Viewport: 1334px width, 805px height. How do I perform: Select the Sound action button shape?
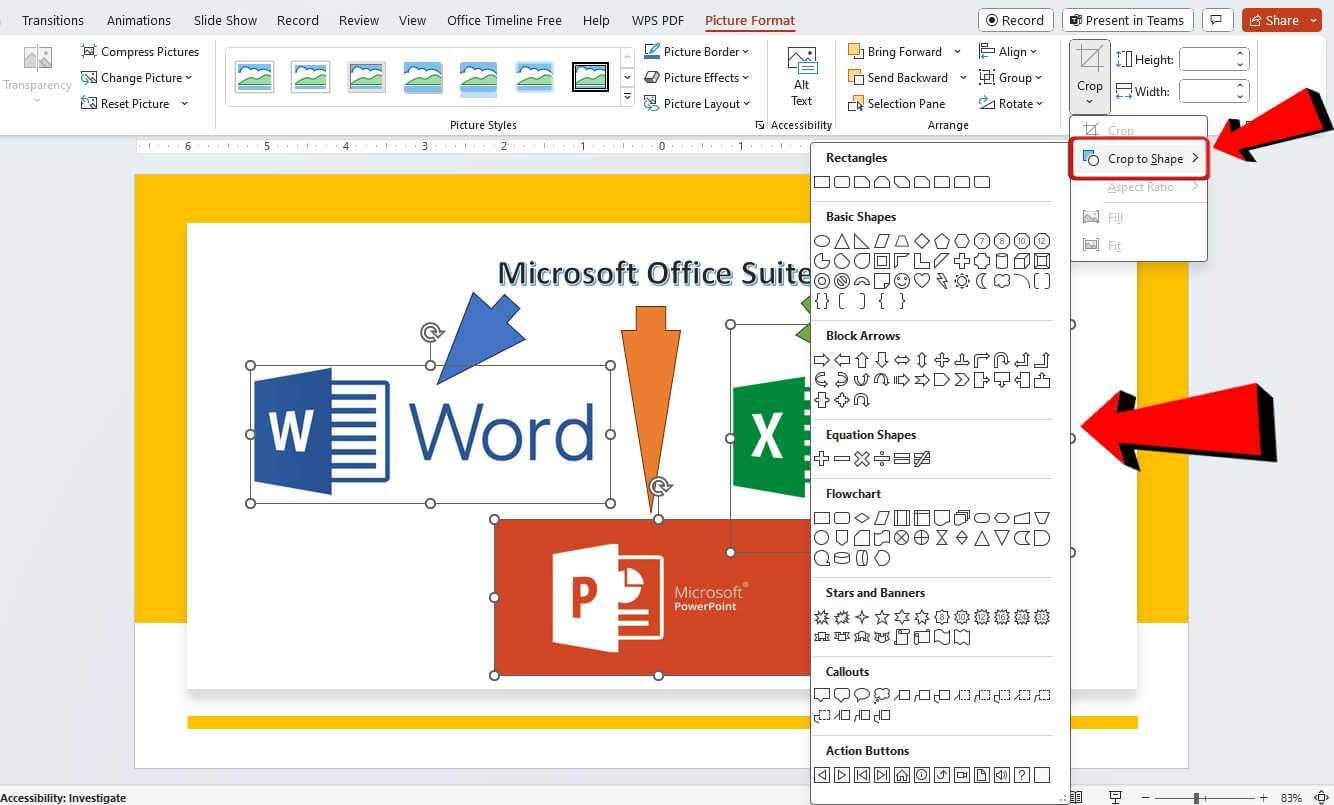[x=1002, y=775]
